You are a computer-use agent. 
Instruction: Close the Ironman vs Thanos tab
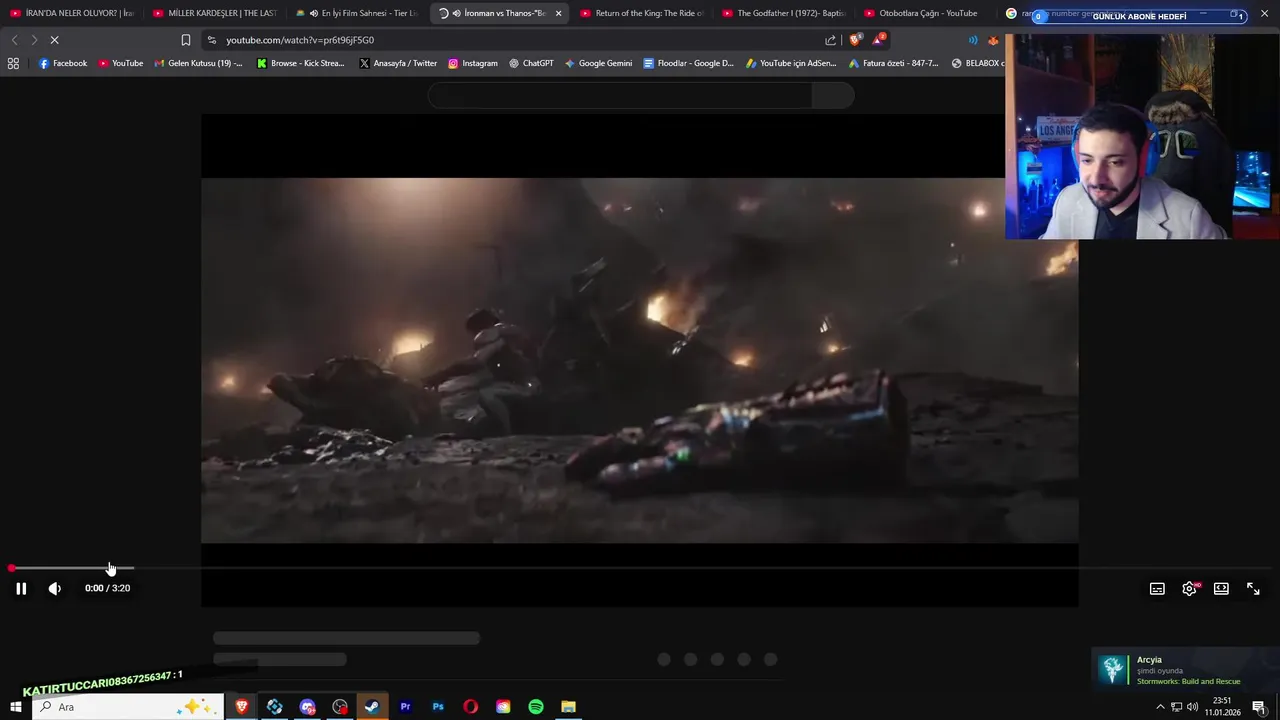tap(558, 13)
